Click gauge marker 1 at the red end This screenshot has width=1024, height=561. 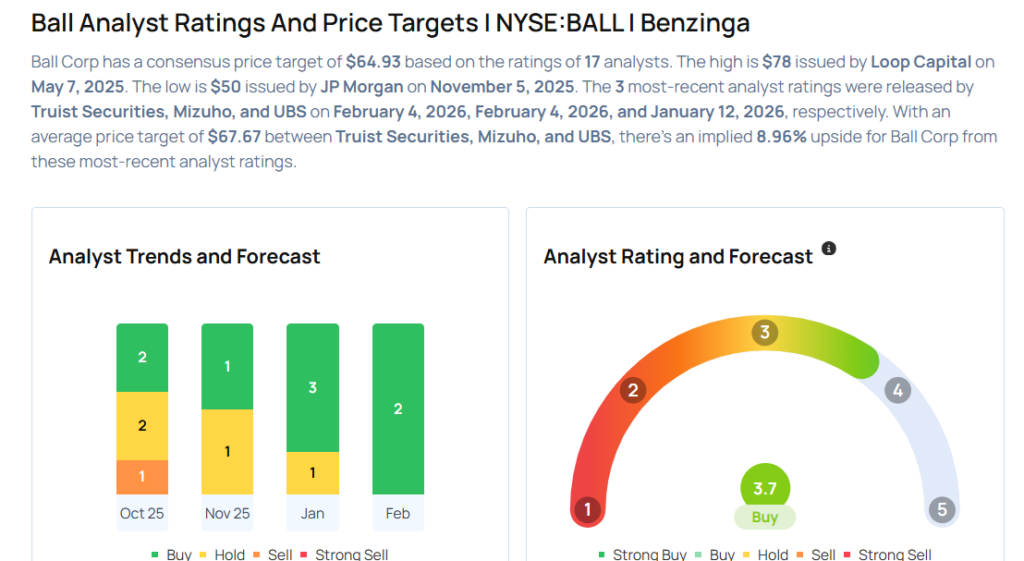tap(587, 510)
